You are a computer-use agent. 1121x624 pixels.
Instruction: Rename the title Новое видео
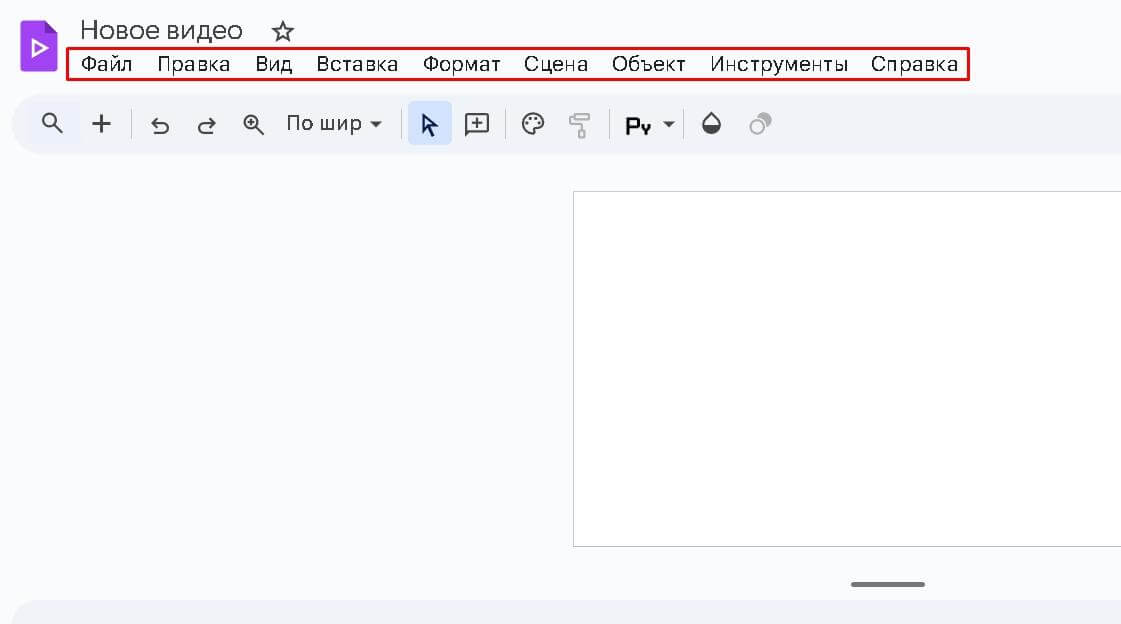(162, 31)
